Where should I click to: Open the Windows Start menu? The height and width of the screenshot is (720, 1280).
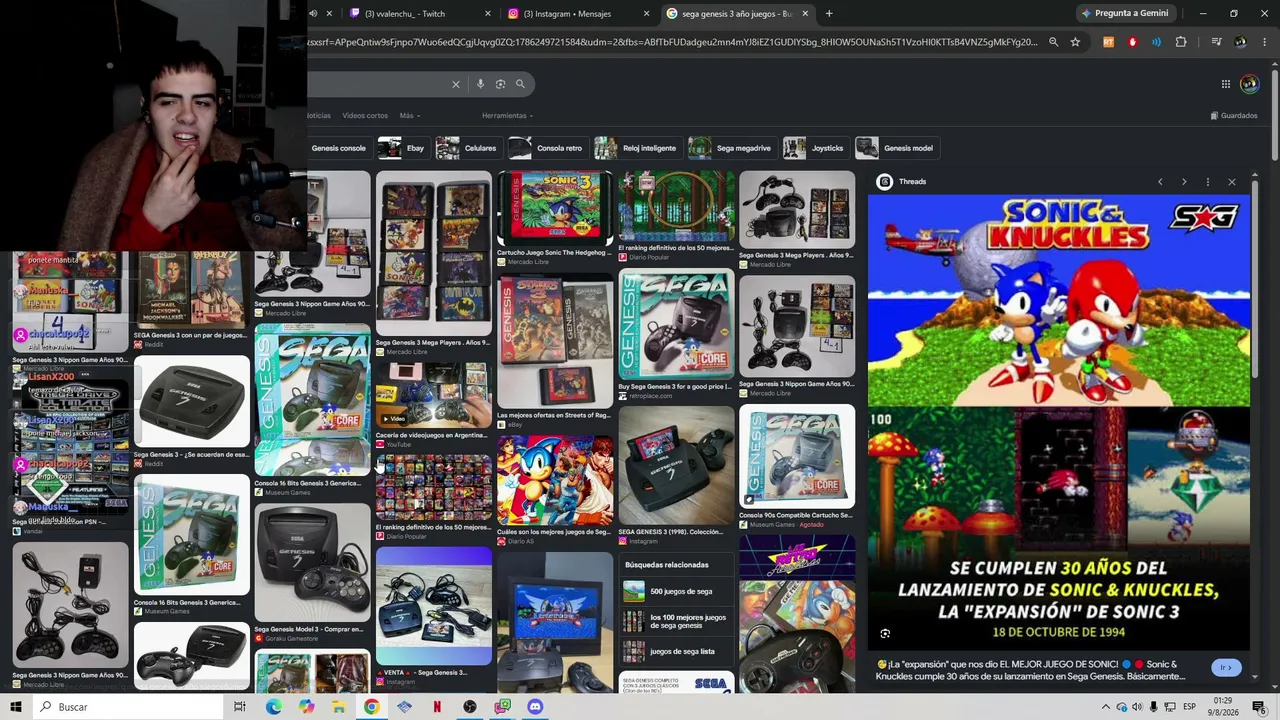16,707
